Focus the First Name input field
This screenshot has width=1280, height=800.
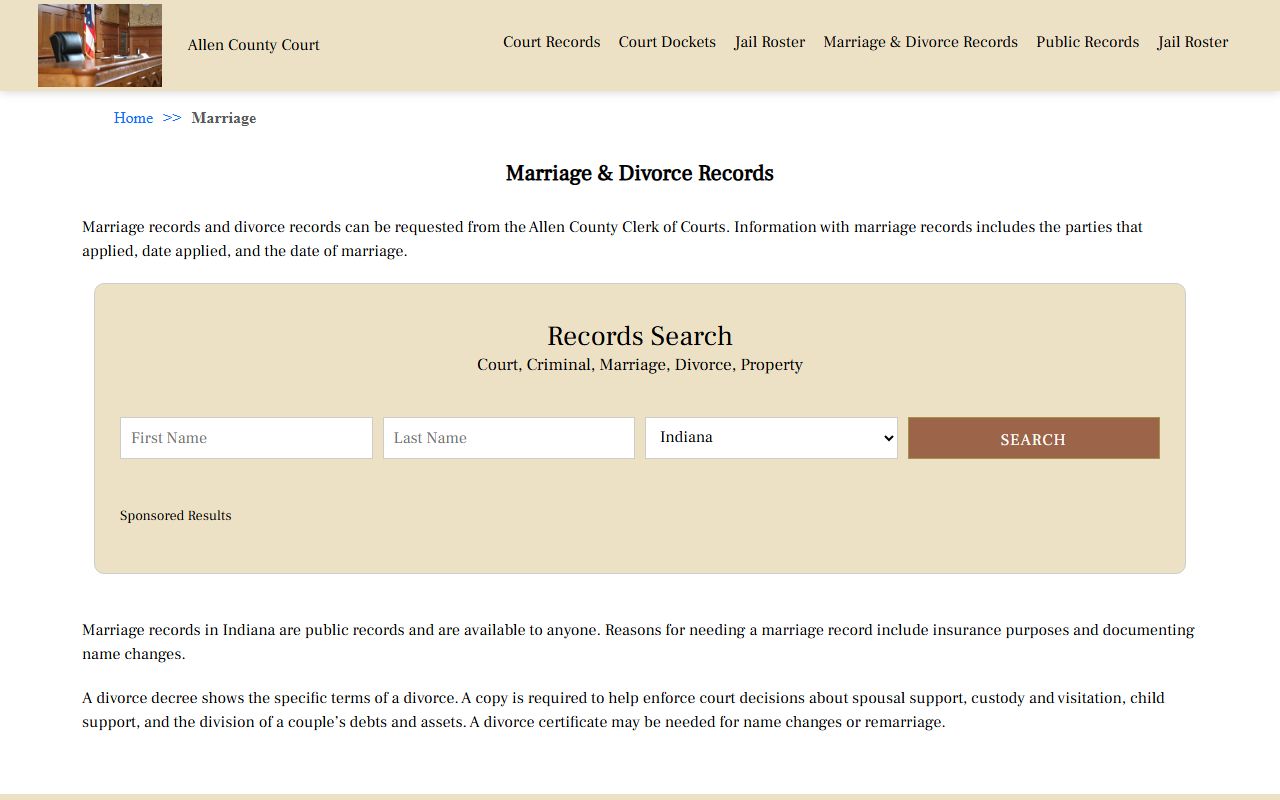pyautogui.click(x=246, y=438)
